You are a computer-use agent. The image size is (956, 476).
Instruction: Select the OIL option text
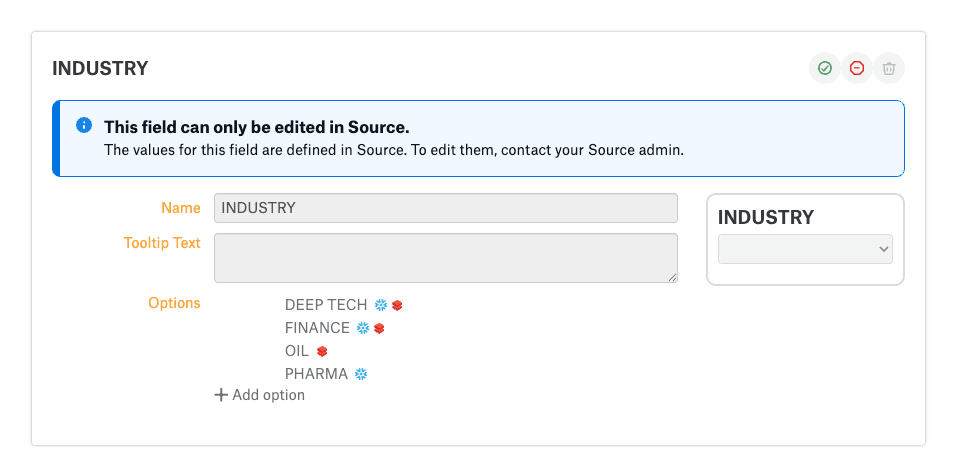(x=297, y=351)
